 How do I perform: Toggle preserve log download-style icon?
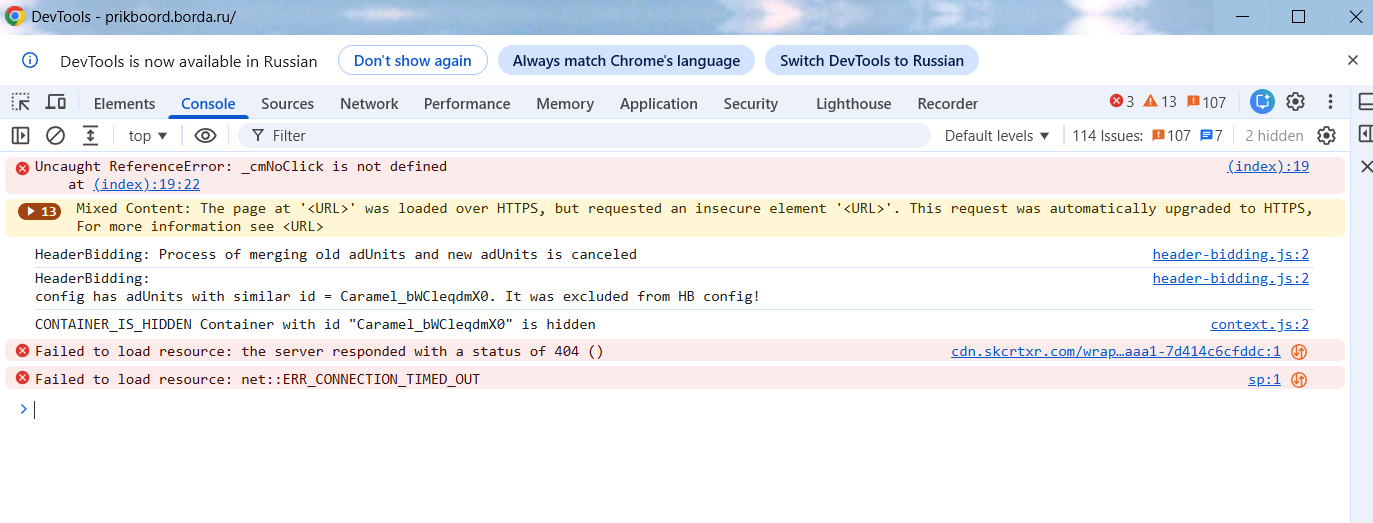pyautogui.click(x=90, y=135)
